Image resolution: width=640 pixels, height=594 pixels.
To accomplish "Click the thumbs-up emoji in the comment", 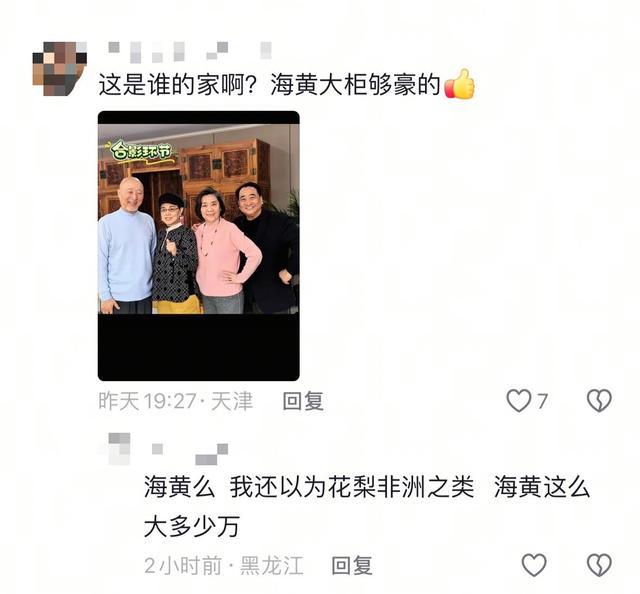I will [x=460, y=84].
